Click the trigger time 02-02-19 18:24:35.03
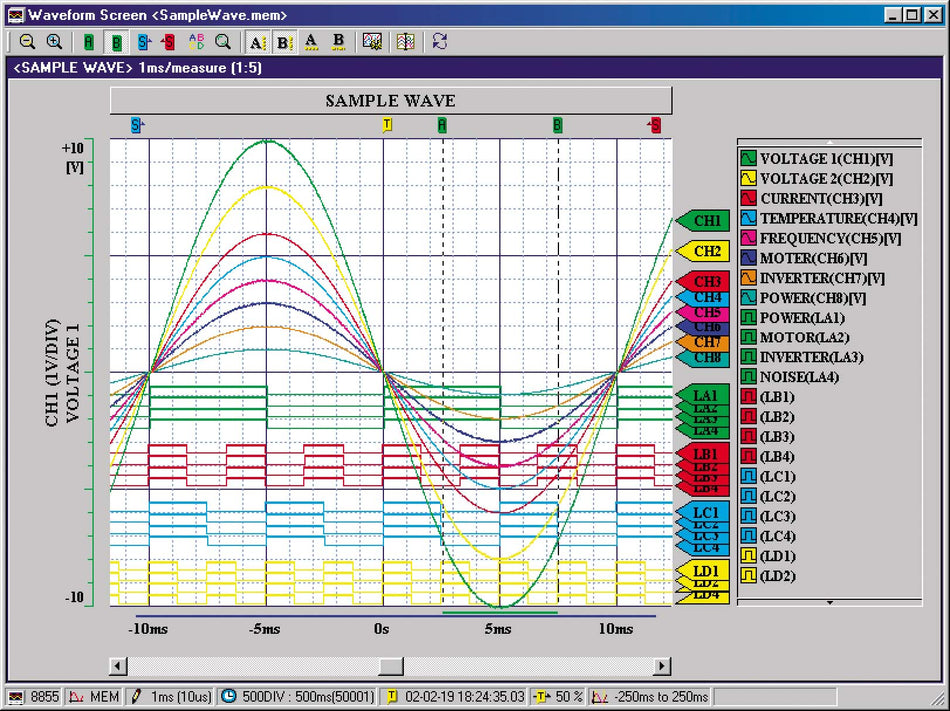950x711 pixels. pos(456,697)
